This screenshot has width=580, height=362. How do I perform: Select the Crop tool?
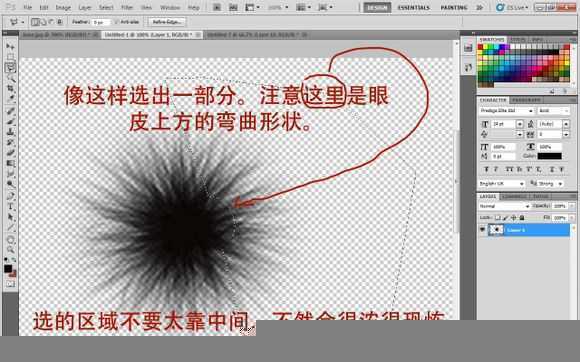pos(10,89)
